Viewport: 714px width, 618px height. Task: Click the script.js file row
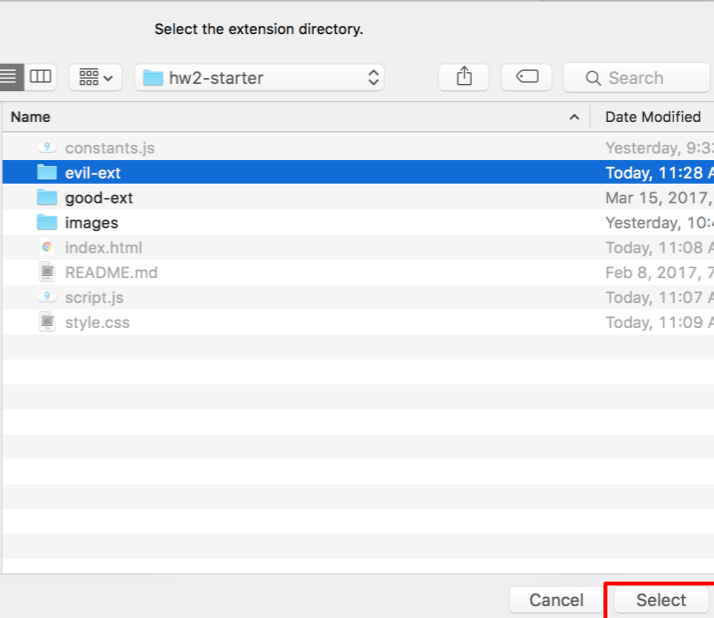coord(94,297)
